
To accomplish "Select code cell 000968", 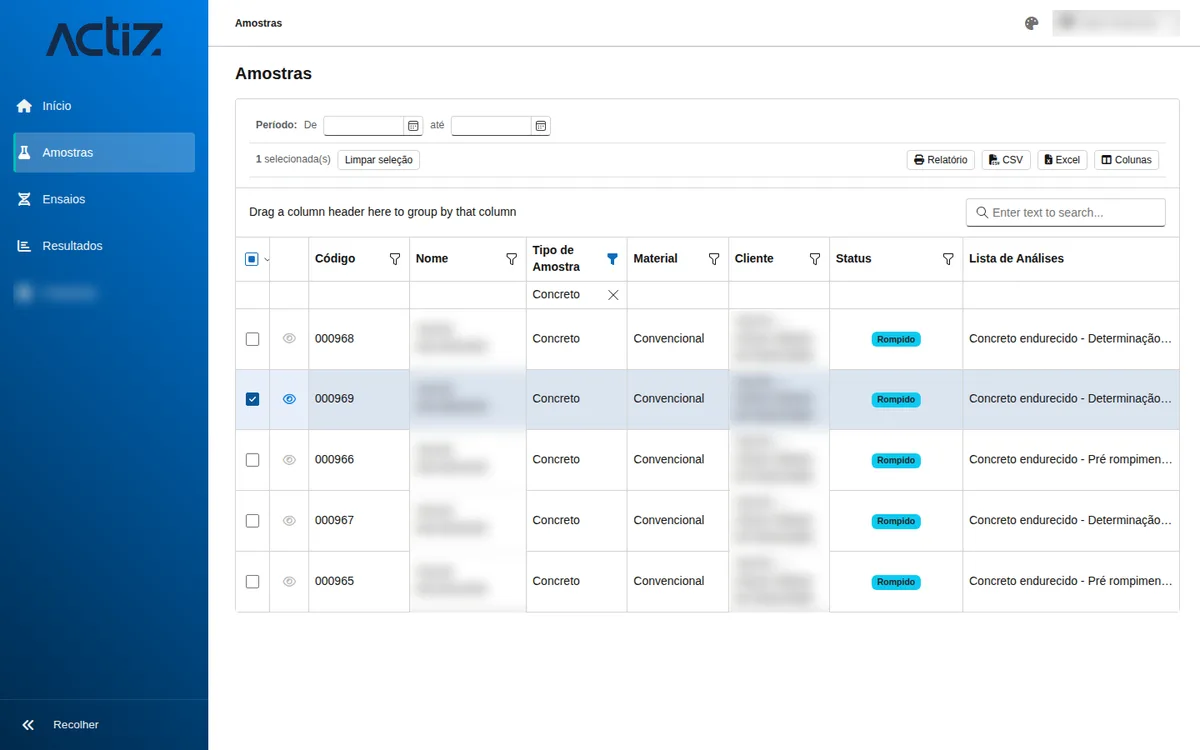I will coord(359,339).
